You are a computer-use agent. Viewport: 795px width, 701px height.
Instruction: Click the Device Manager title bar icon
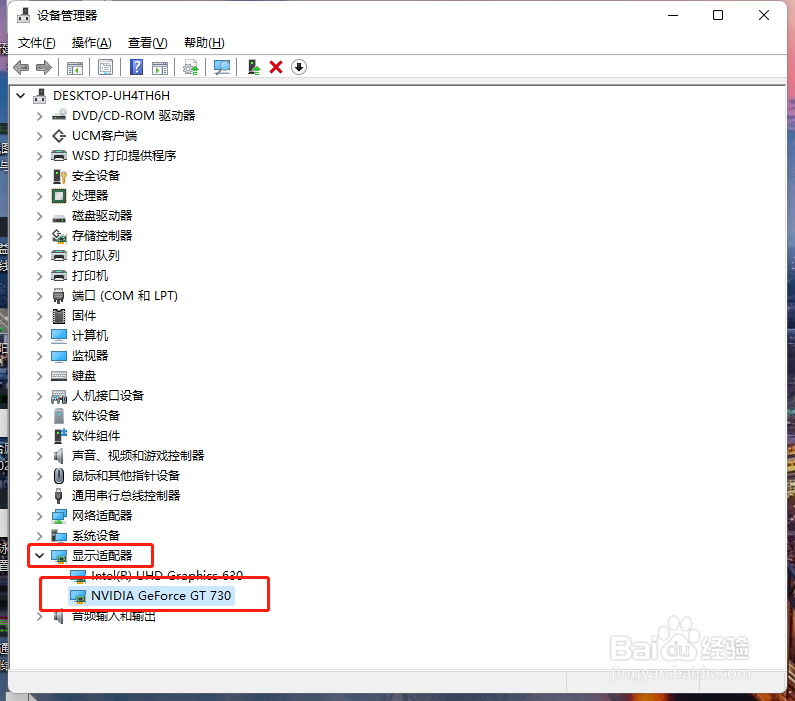tap(23, 15)
